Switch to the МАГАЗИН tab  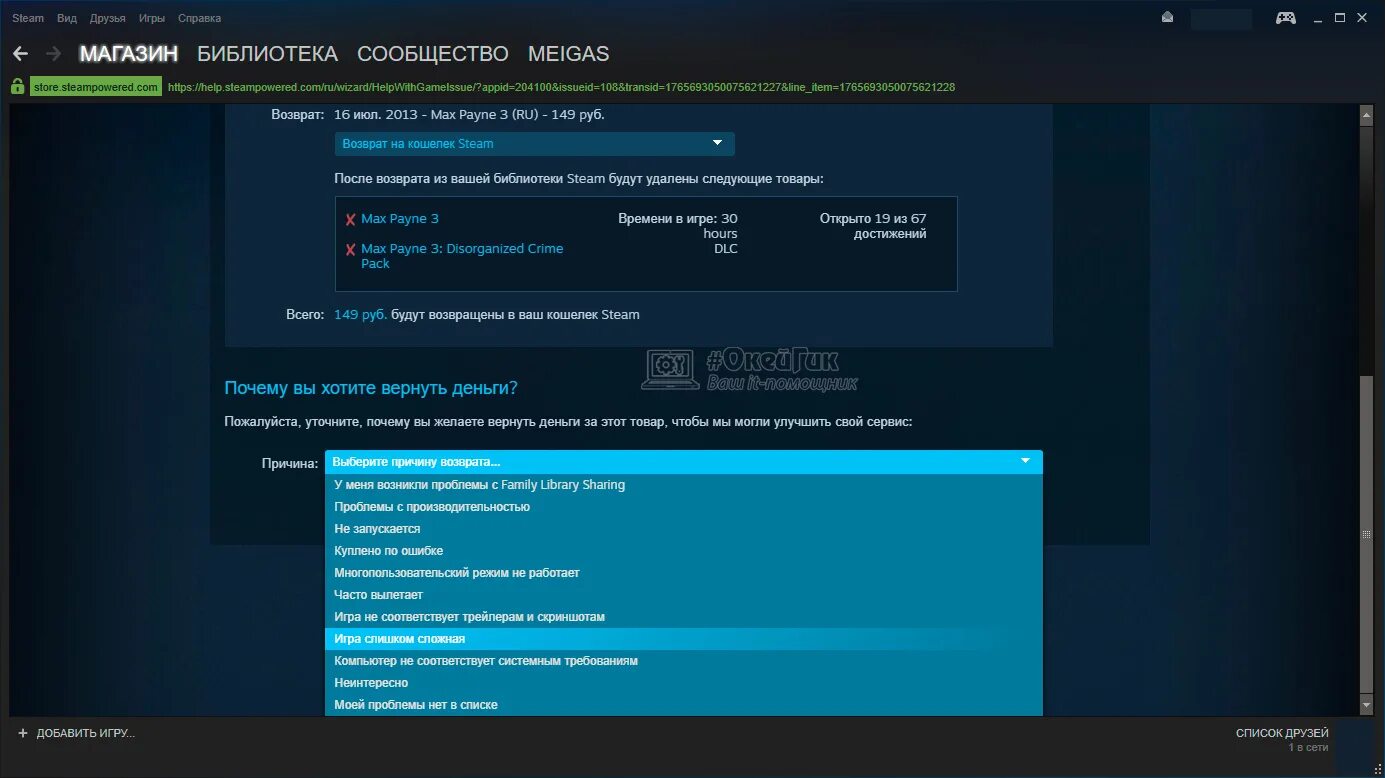tap(129, 54)
